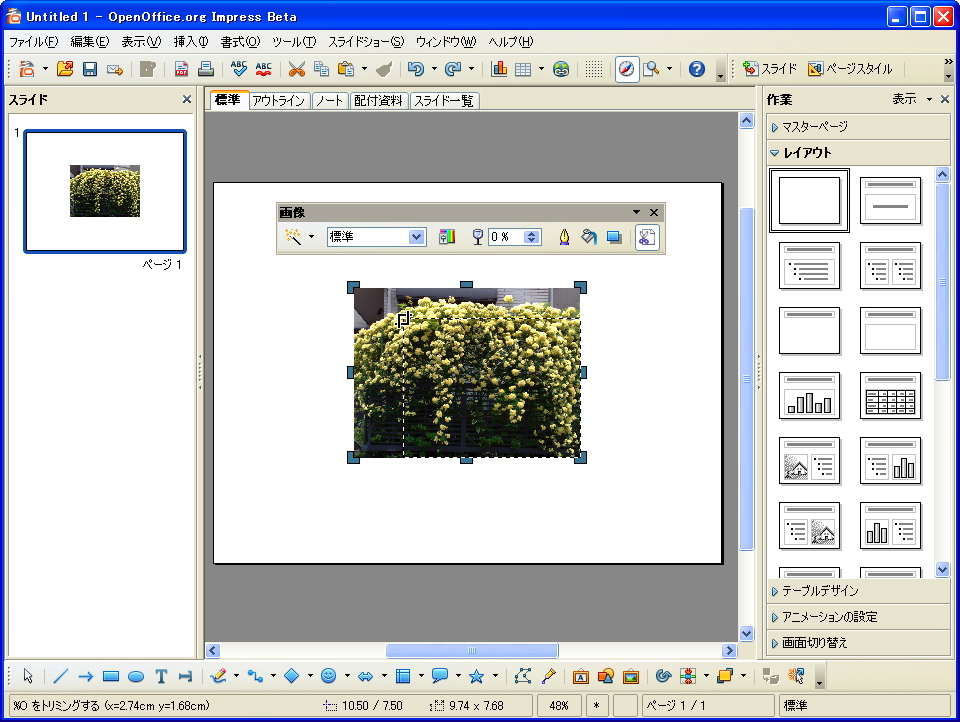The image size is (960, 722).
Task: Click the Color RGB adjustment icon
Action: [x=447, y=237]
